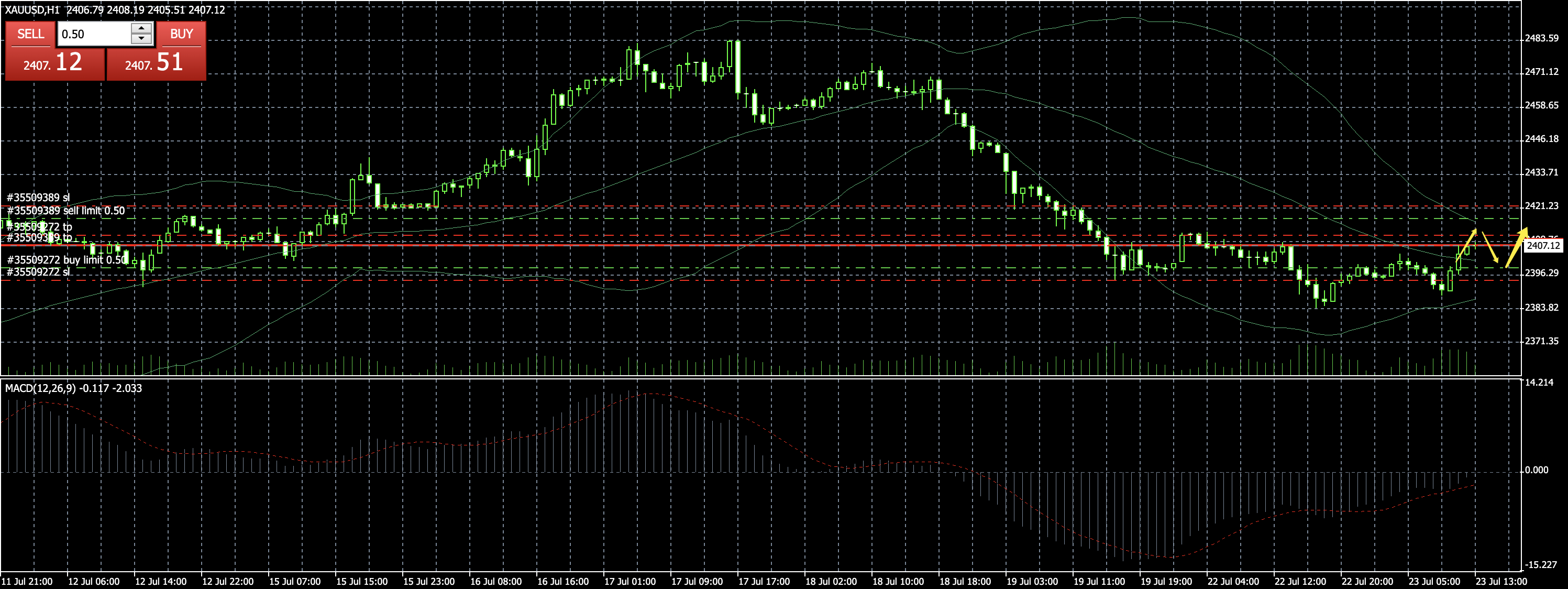Click the SELL one-click trading button
This screenshot has height=589, width=1568.
tap(30, 34)
